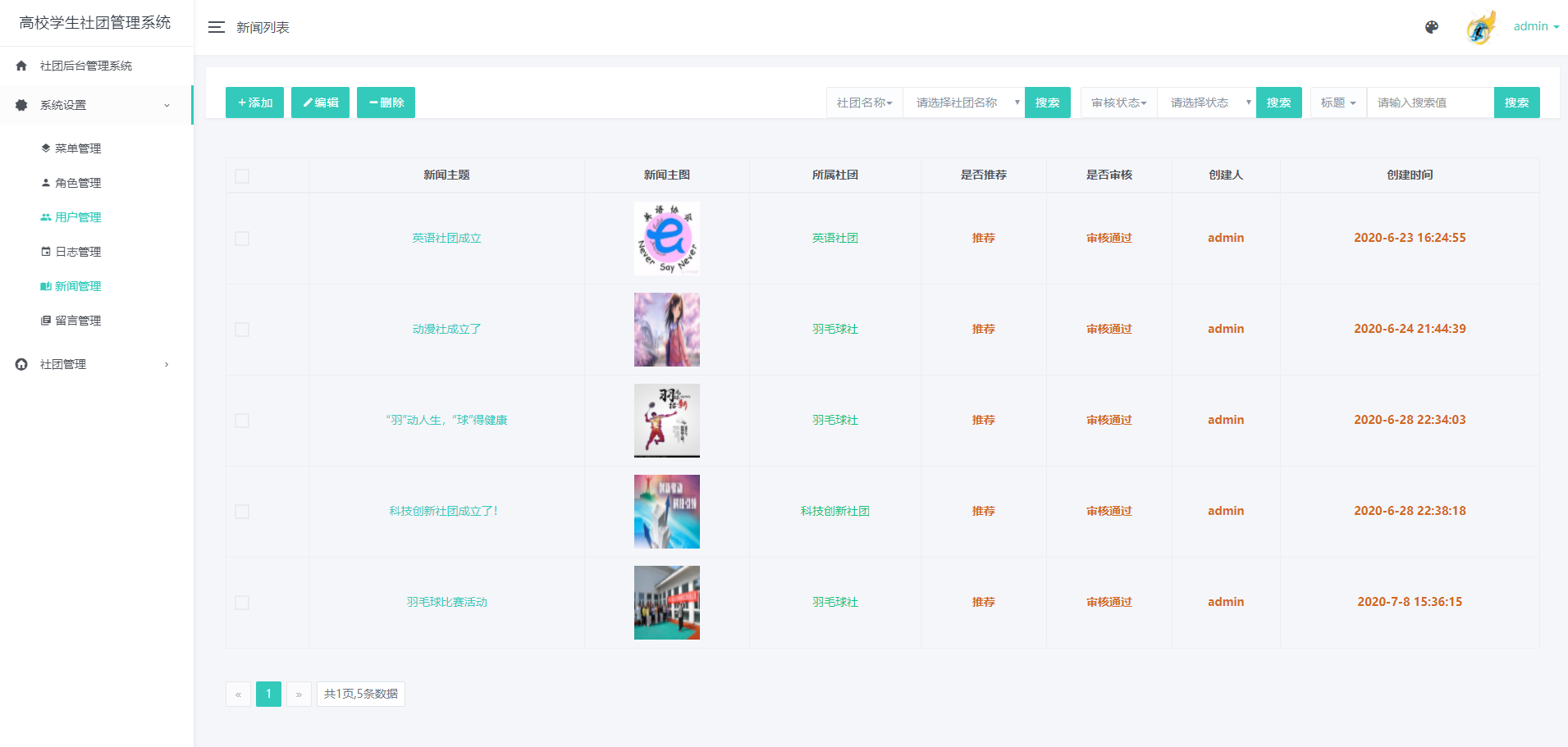Click news title 动漫社成立了
The image size is (1568, 747).
coord(446,329)
